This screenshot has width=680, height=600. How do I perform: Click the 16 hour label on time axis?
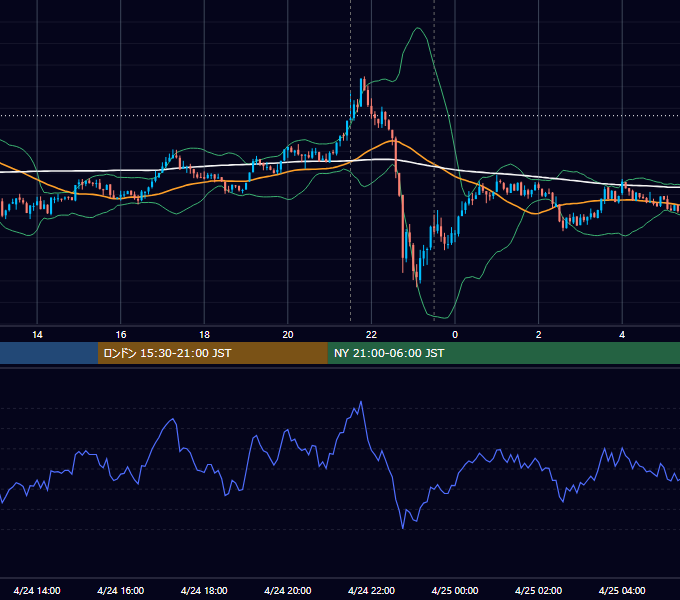[x=121, y=335]
